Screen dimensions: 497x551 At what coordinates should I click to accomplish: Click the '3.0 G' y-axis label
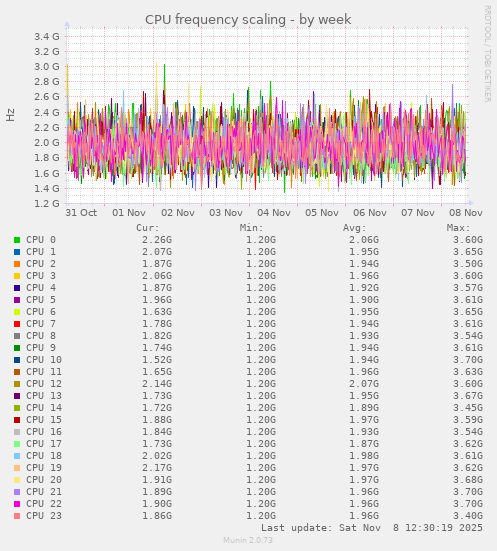tap(47, 67)
